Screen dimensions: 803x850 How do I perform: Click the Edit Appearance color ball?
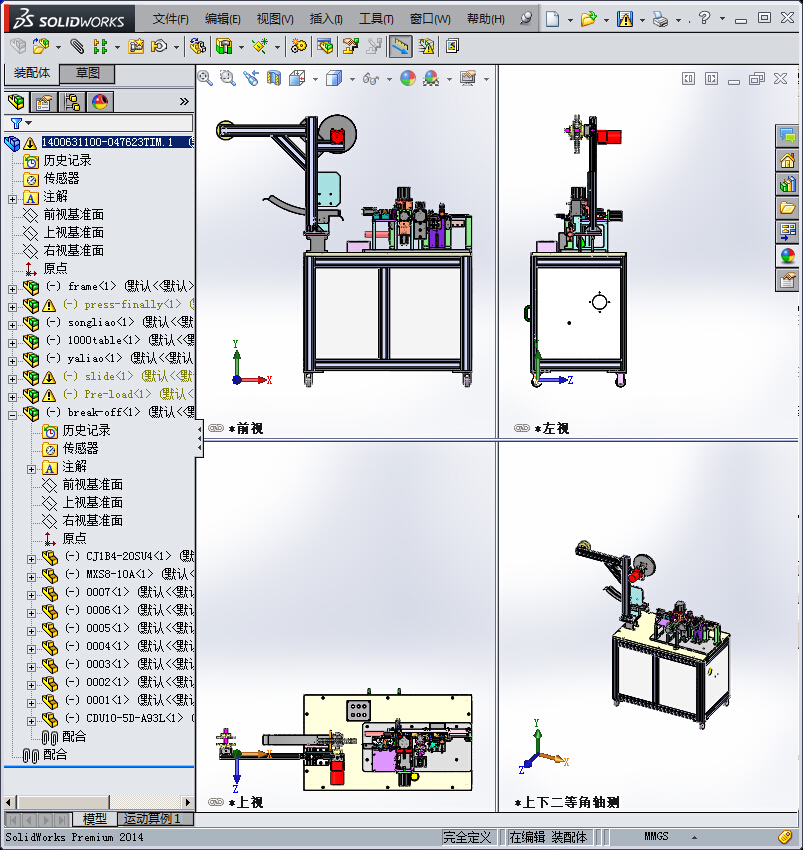click(408, 78)
